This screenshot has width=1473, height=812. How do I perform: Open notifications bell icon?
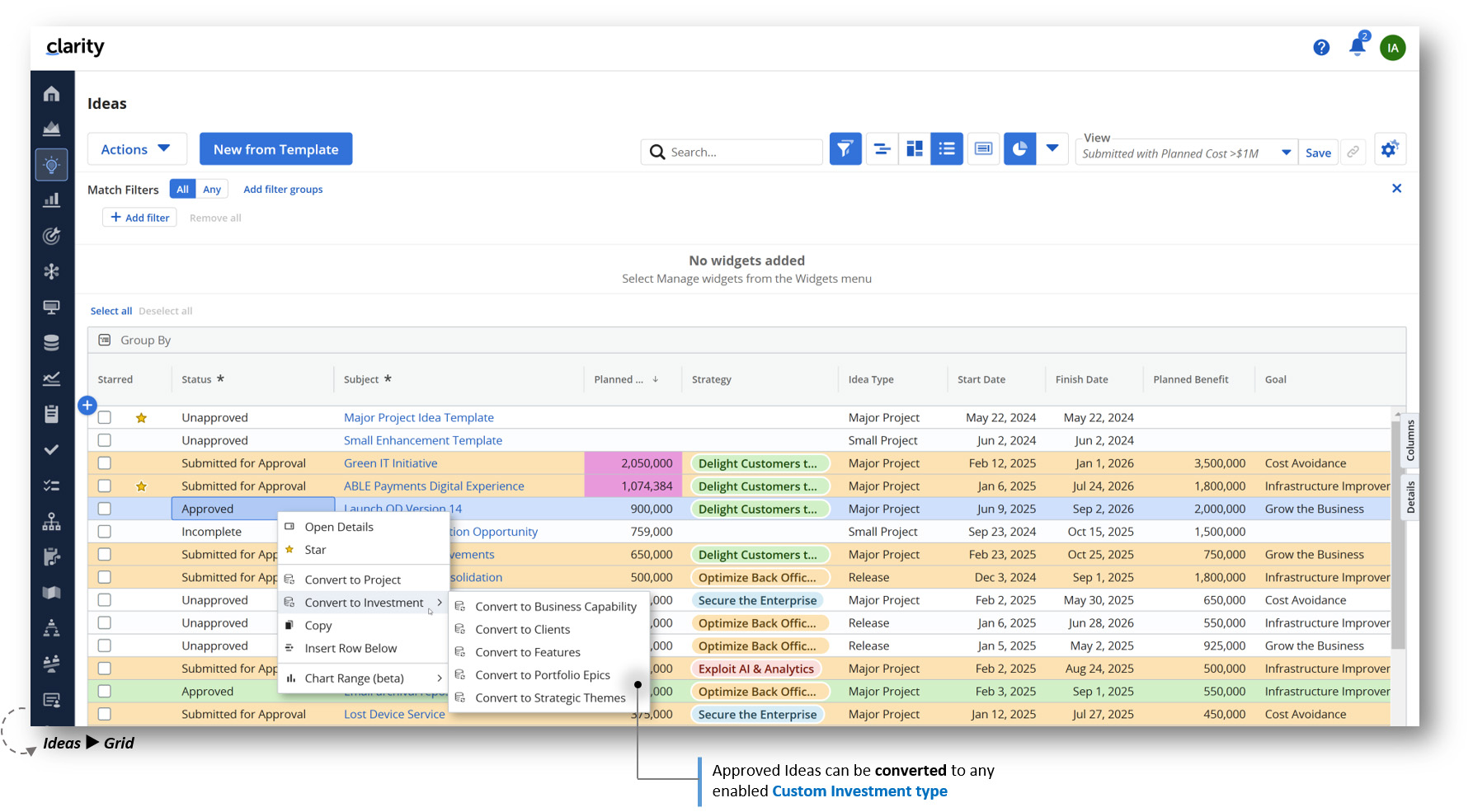[1357, 47]
